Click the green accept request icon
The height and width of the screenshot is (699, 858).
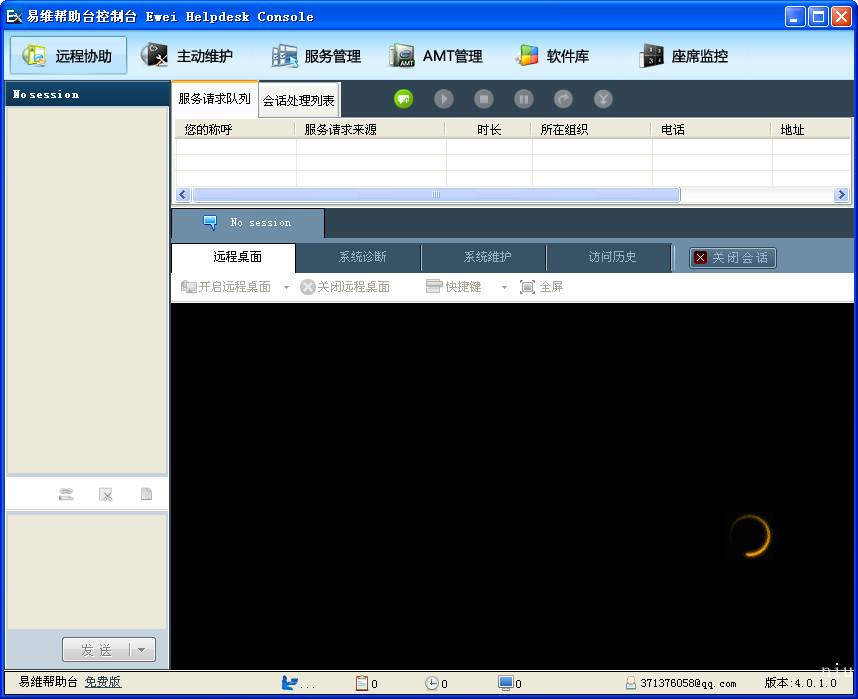click(404, 99)
